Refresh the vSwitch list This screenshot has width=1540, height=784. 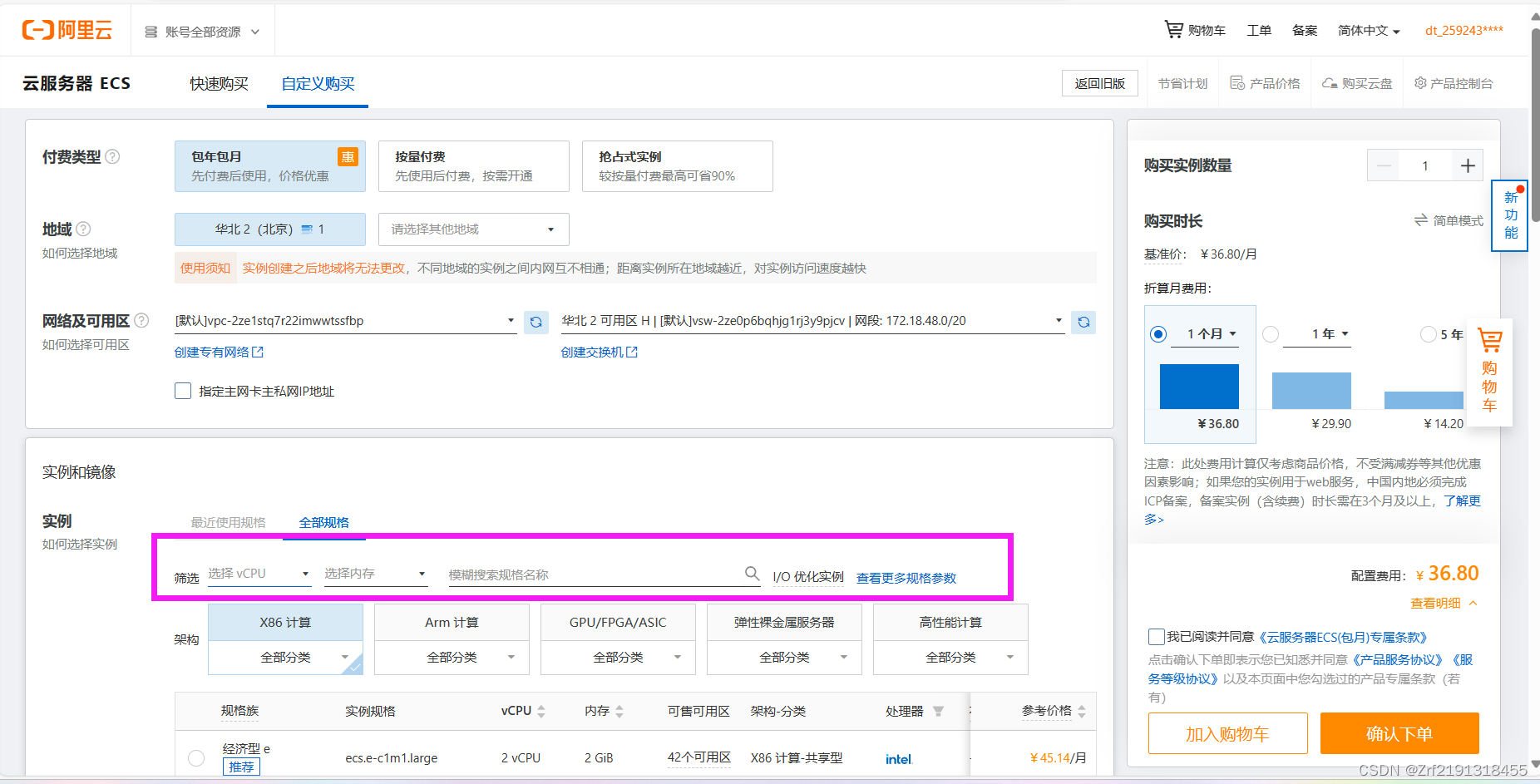click(1083, 322)
